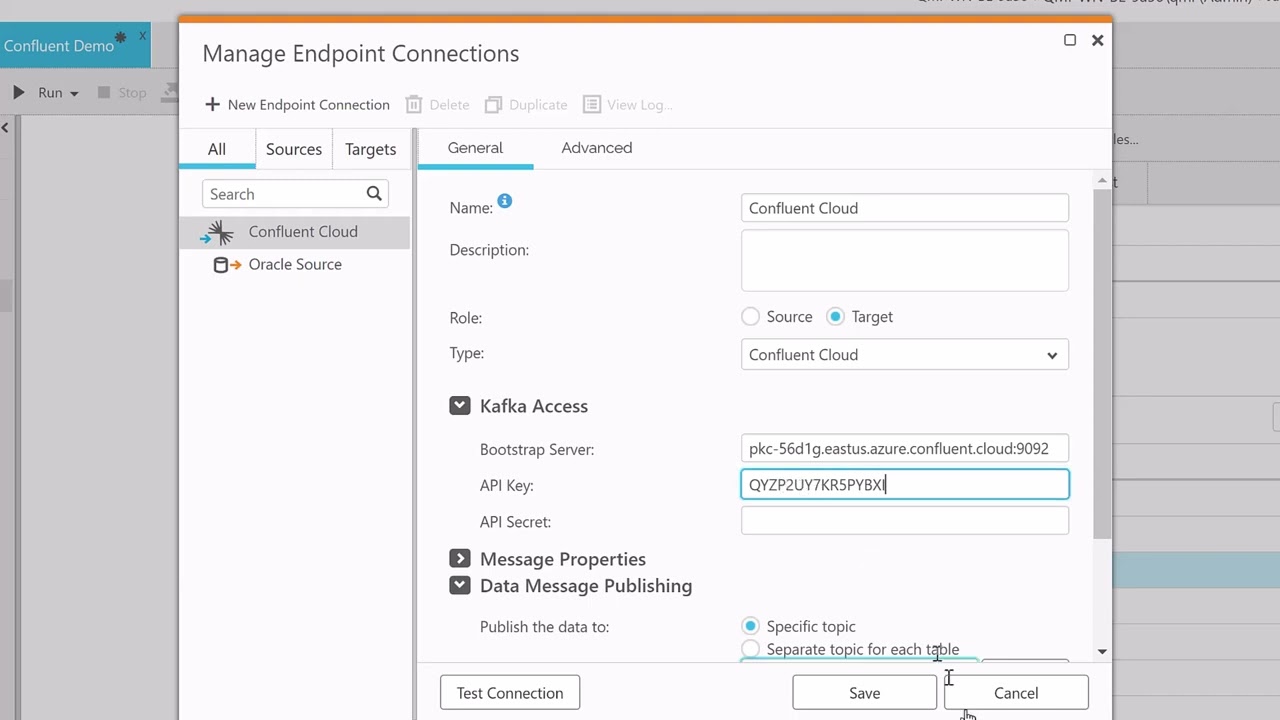The width and height of the screenshot is (1280, 720).
Task: Select the Source role radio button
Action: tap(750, 317)
